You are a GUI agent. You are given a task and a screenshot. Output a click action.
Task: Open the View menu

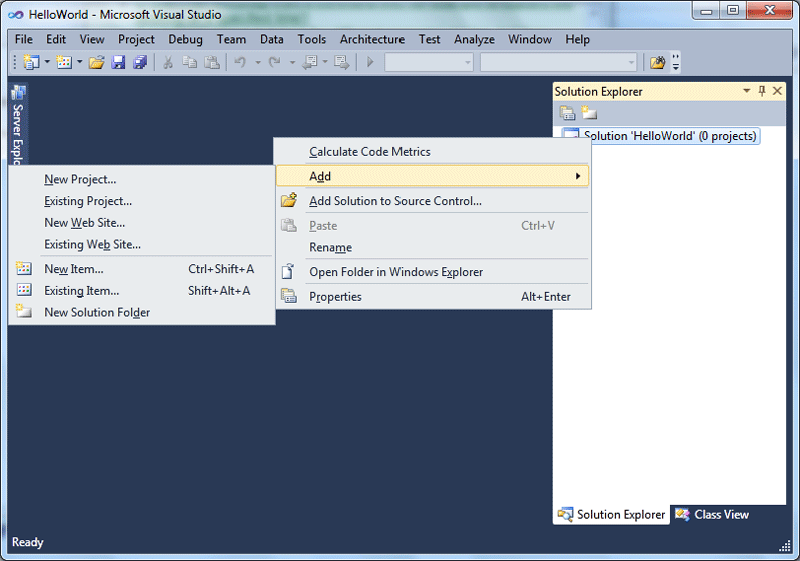point(92,39)
